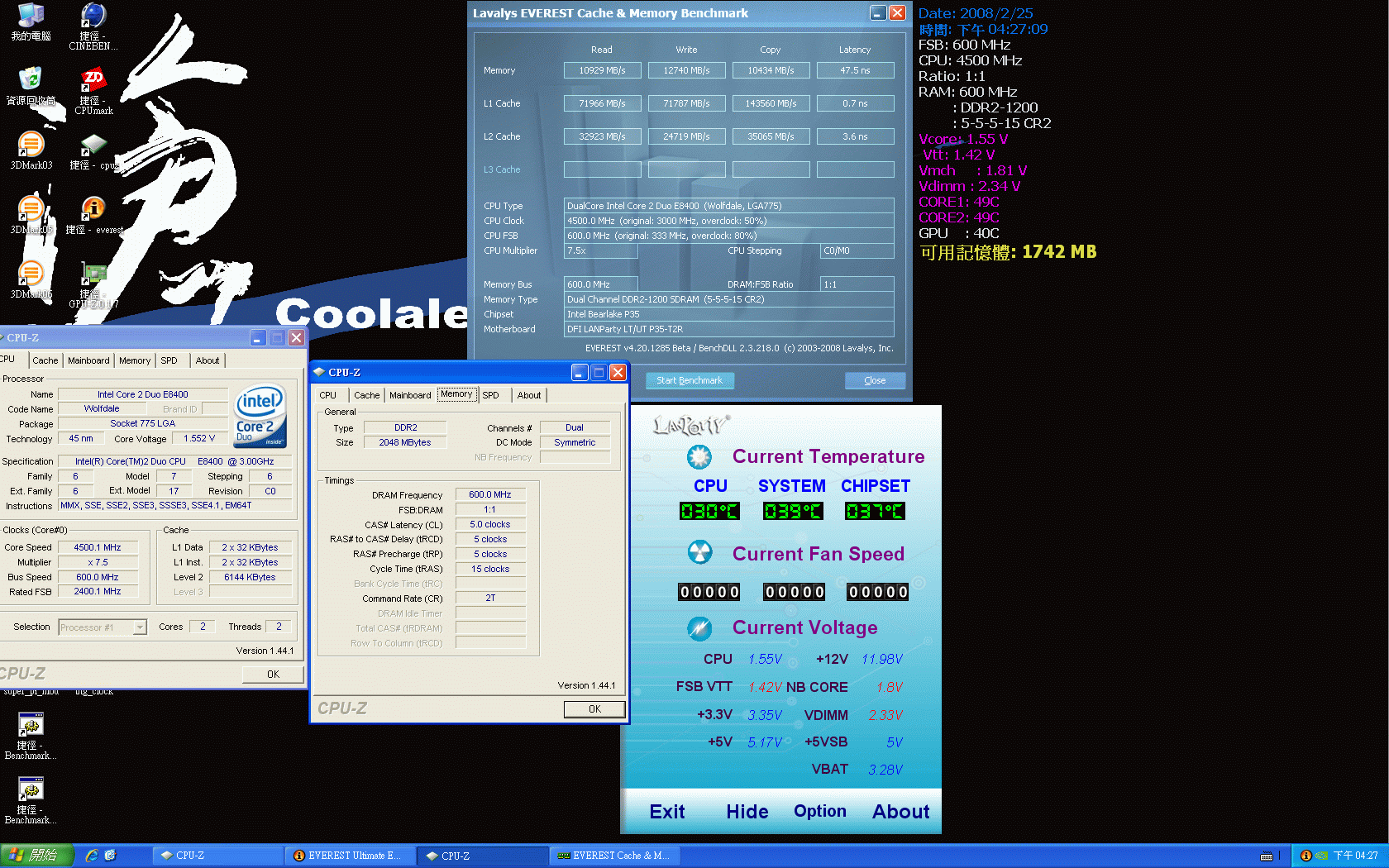Click the Current Fan Speed icon
The width and height of the screenshot is (1389, 868).
[x=699, y=552]
